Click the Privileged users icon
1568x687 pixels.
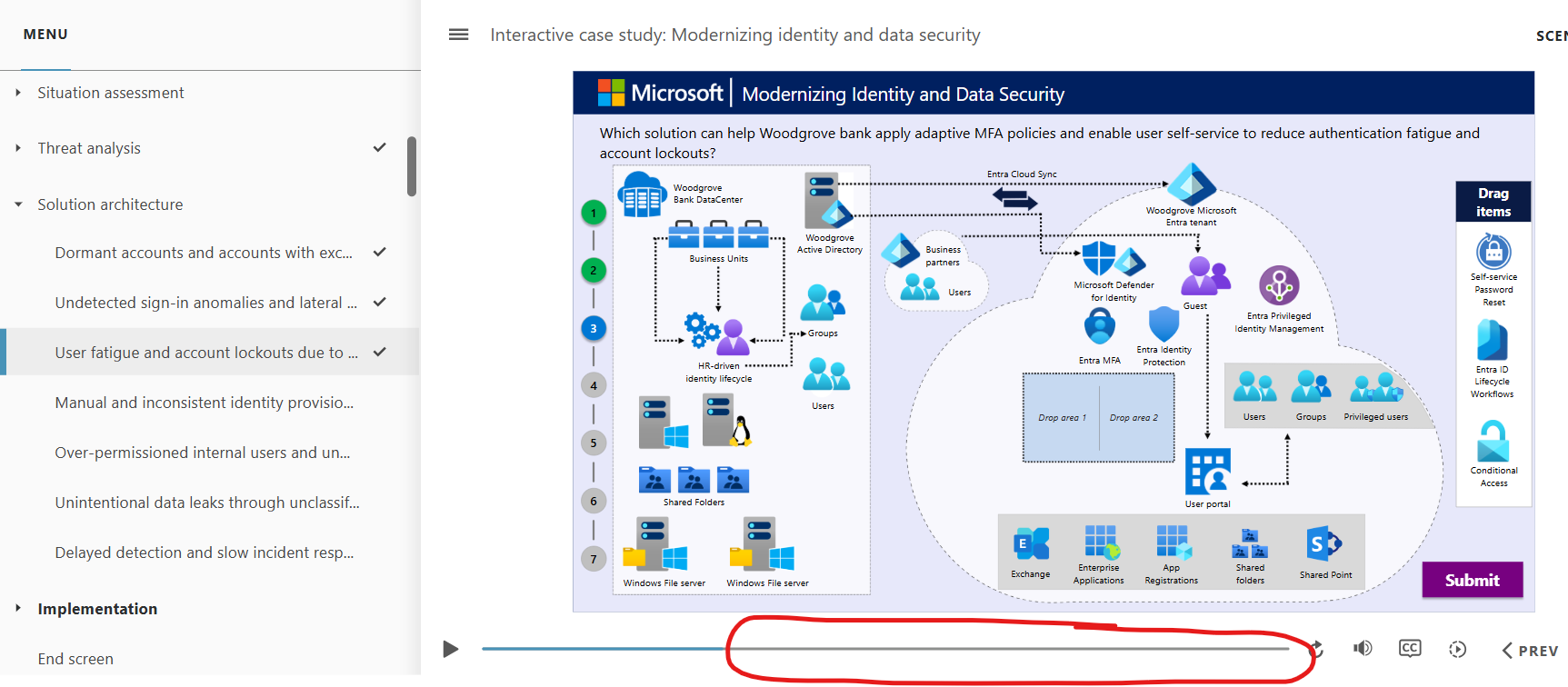[1376, 387]
